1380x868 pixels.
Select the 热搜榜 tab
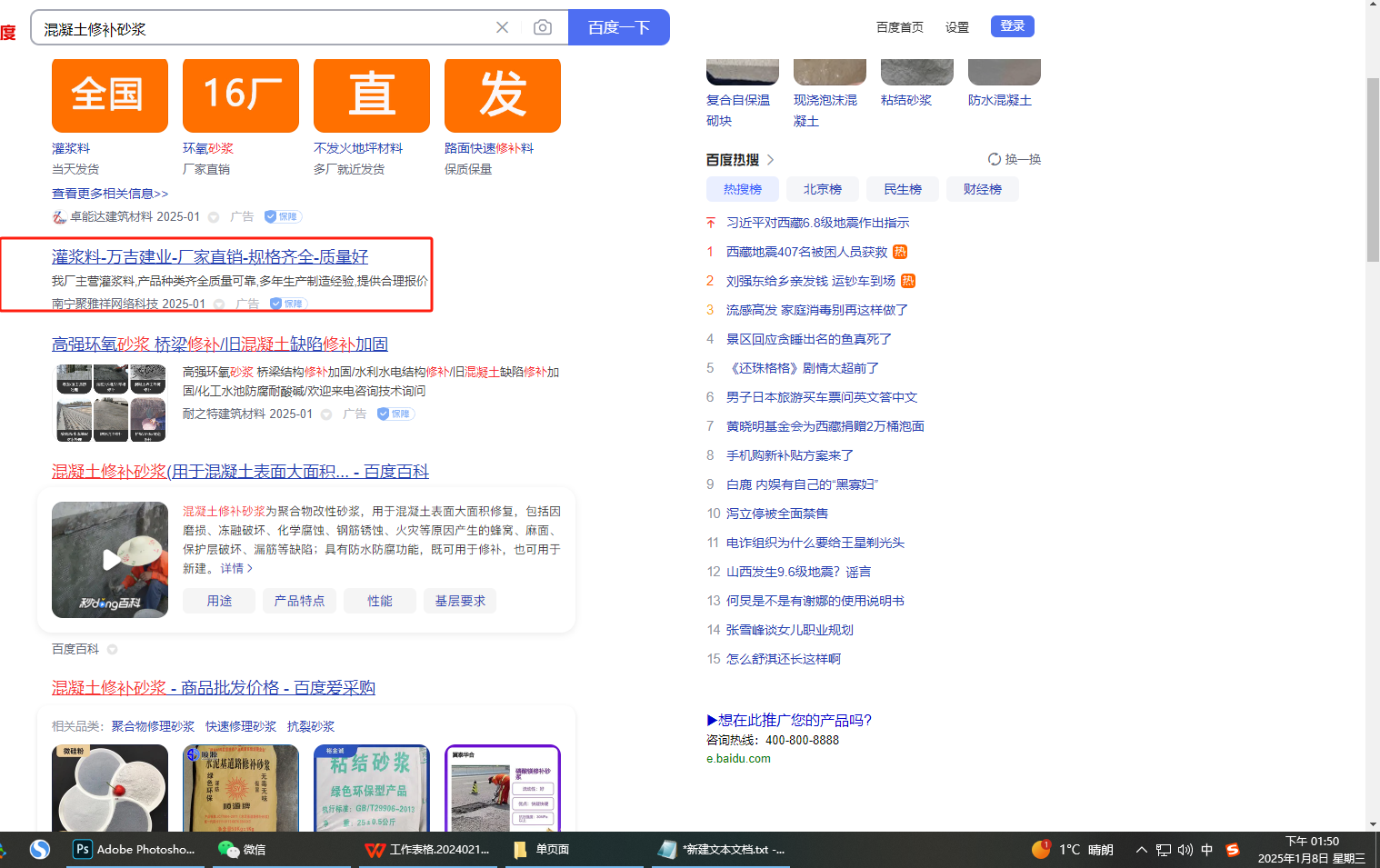tap(743, 189)
